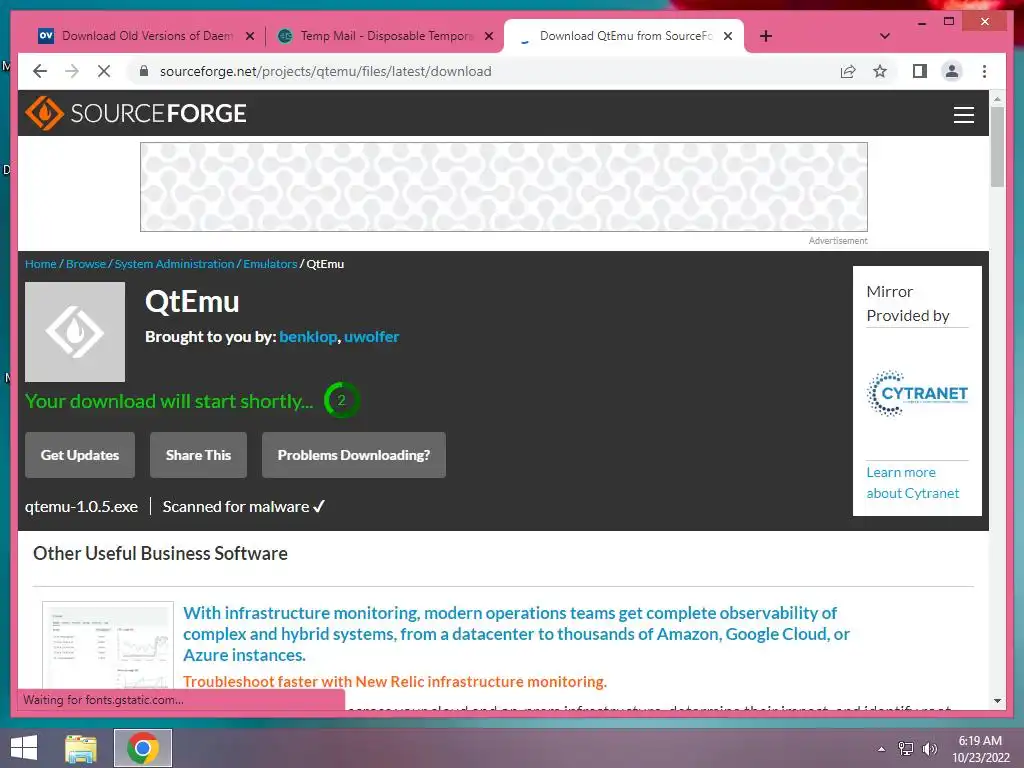Click the Scanned for malware text
This screenshot has width=1024, height=768.
(244, 507)
